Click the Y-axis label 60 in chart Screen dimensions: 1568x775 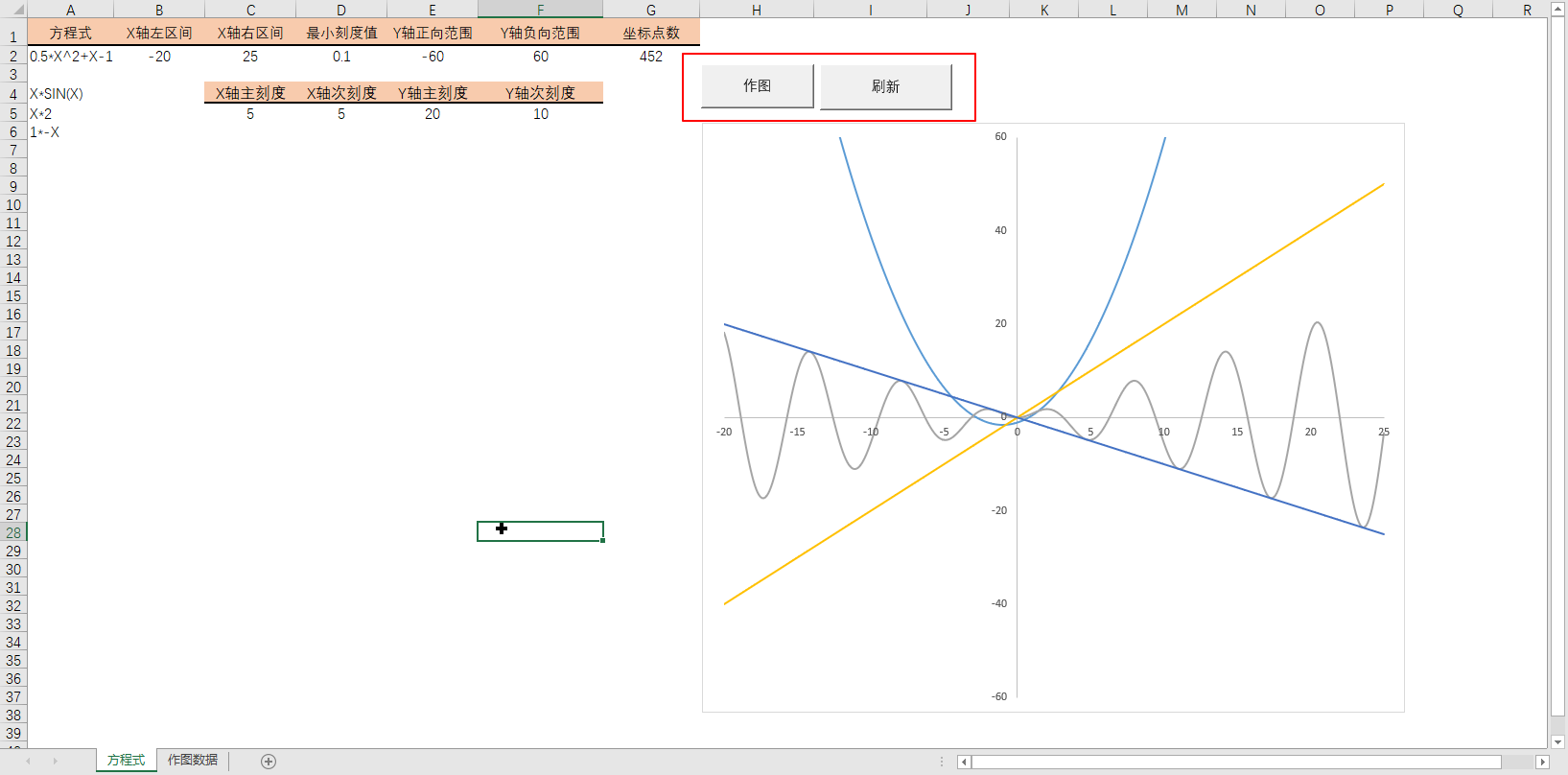click(x=1000, y=137)
